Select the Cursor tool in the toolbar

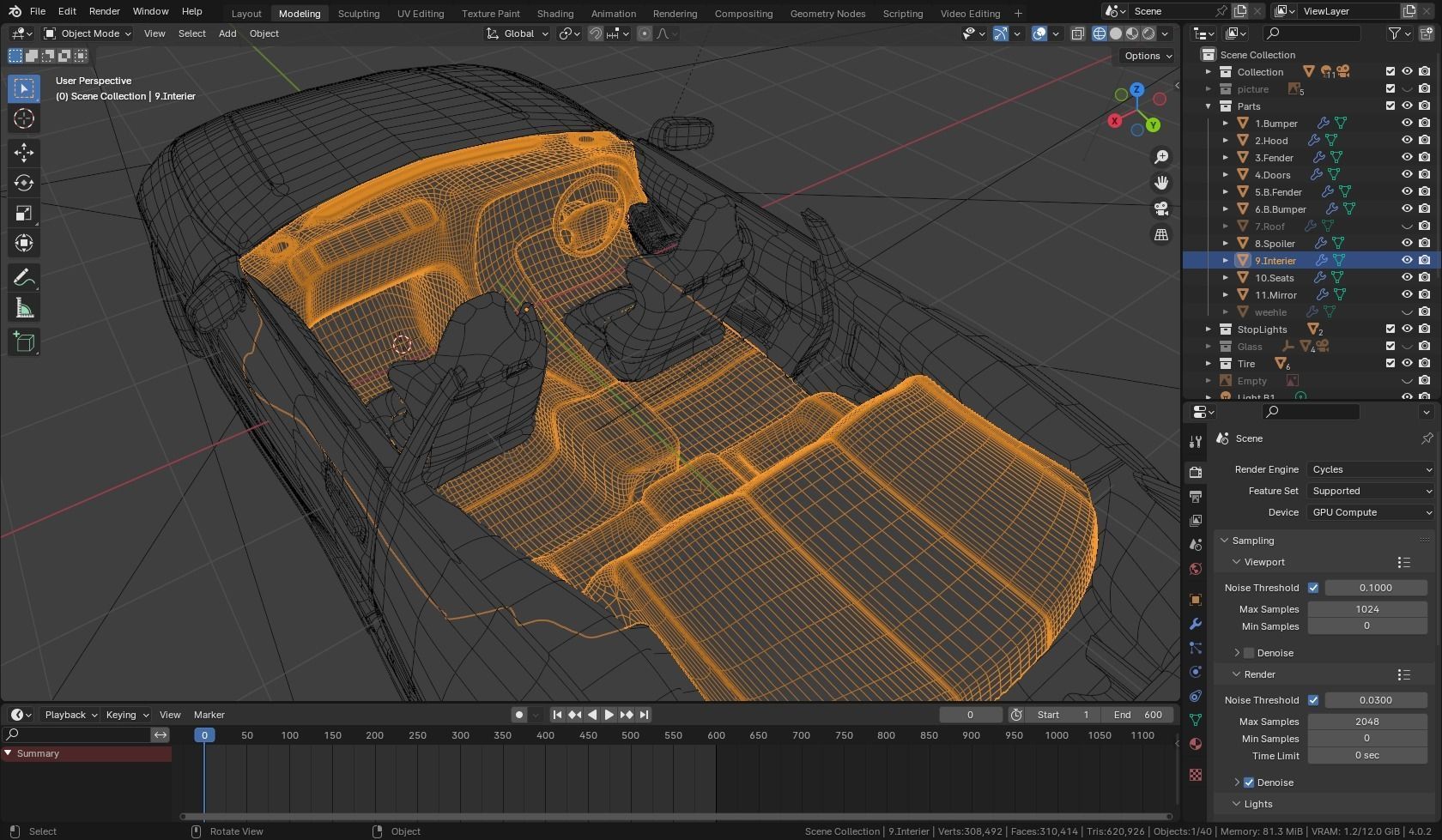click(24, 118)
